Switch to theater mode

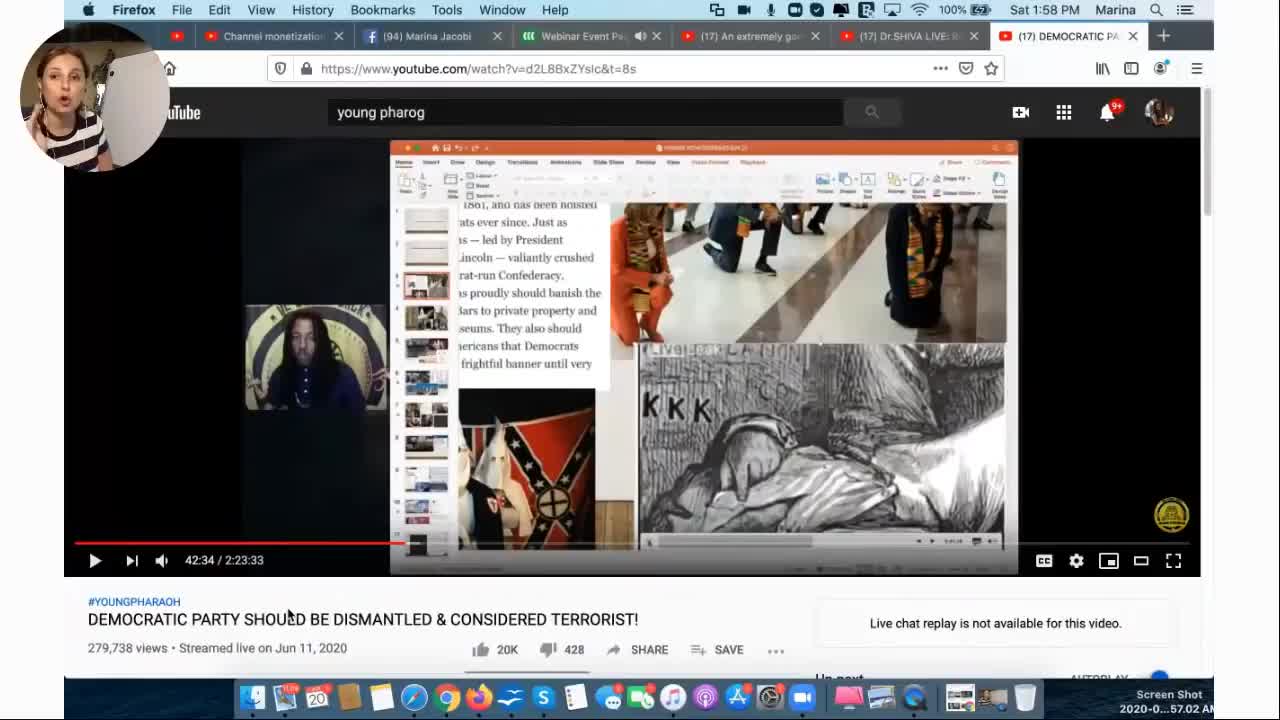tap(1141, 561)
